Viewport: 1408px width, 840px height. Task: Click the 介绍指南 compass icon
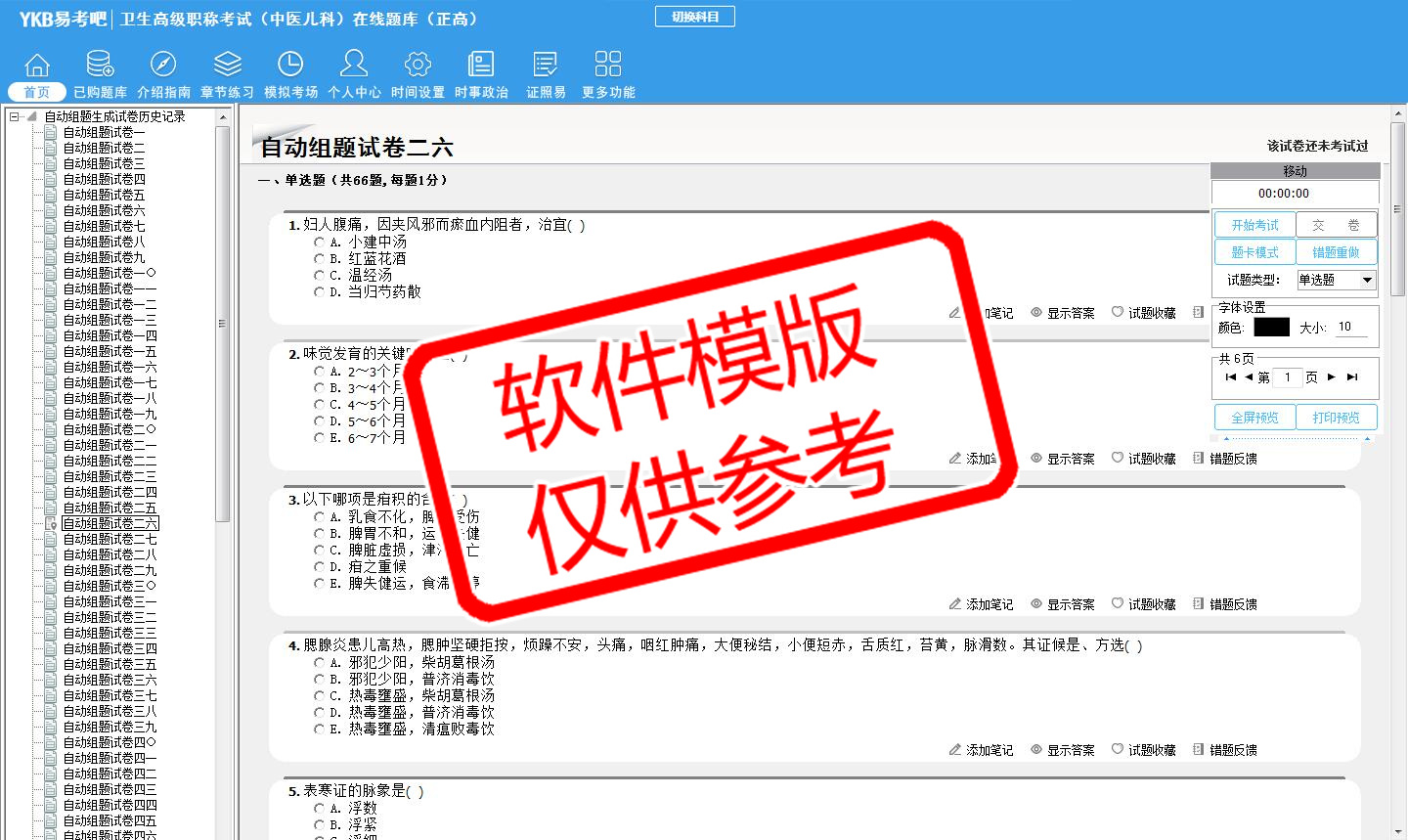[x=163, y=65]
